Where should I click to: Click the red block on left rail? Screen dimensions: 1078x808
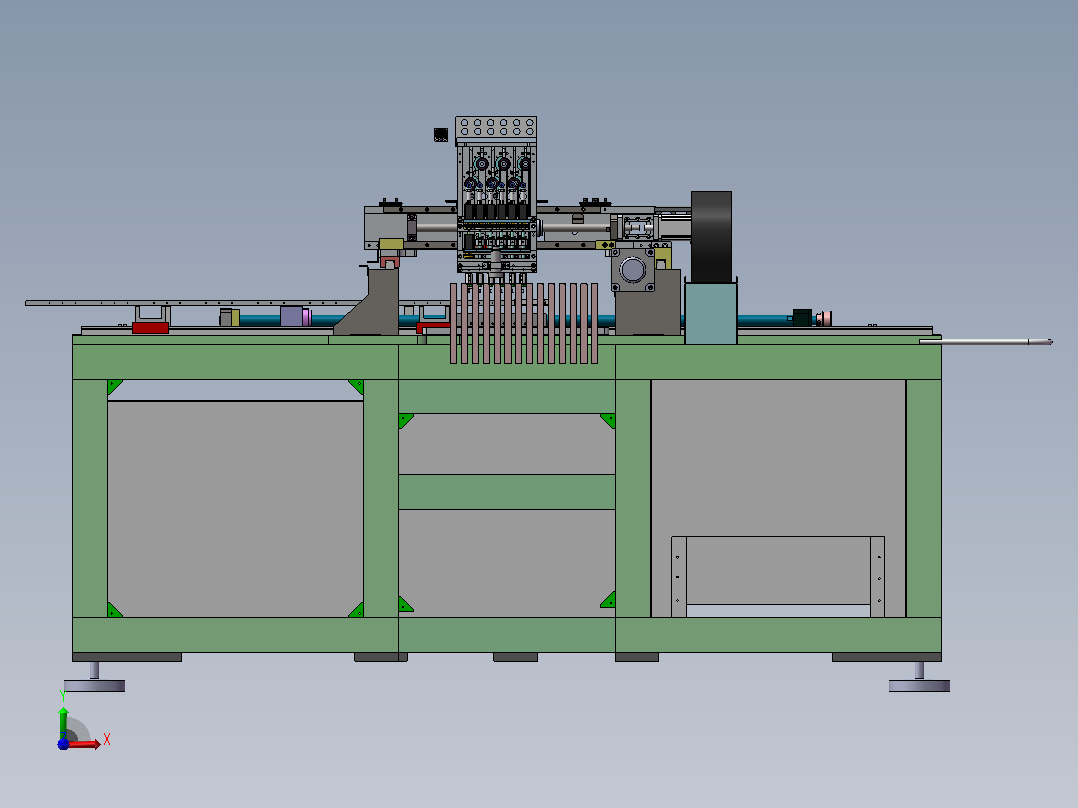pyautogui.click(x=150, y=328)
